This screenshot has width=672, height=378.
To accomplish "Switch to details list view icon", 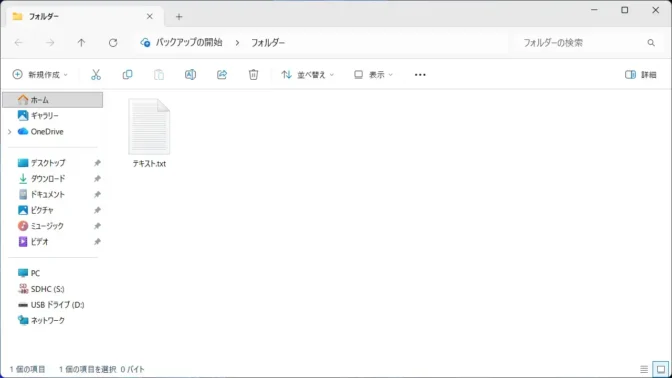I will 644,369.
